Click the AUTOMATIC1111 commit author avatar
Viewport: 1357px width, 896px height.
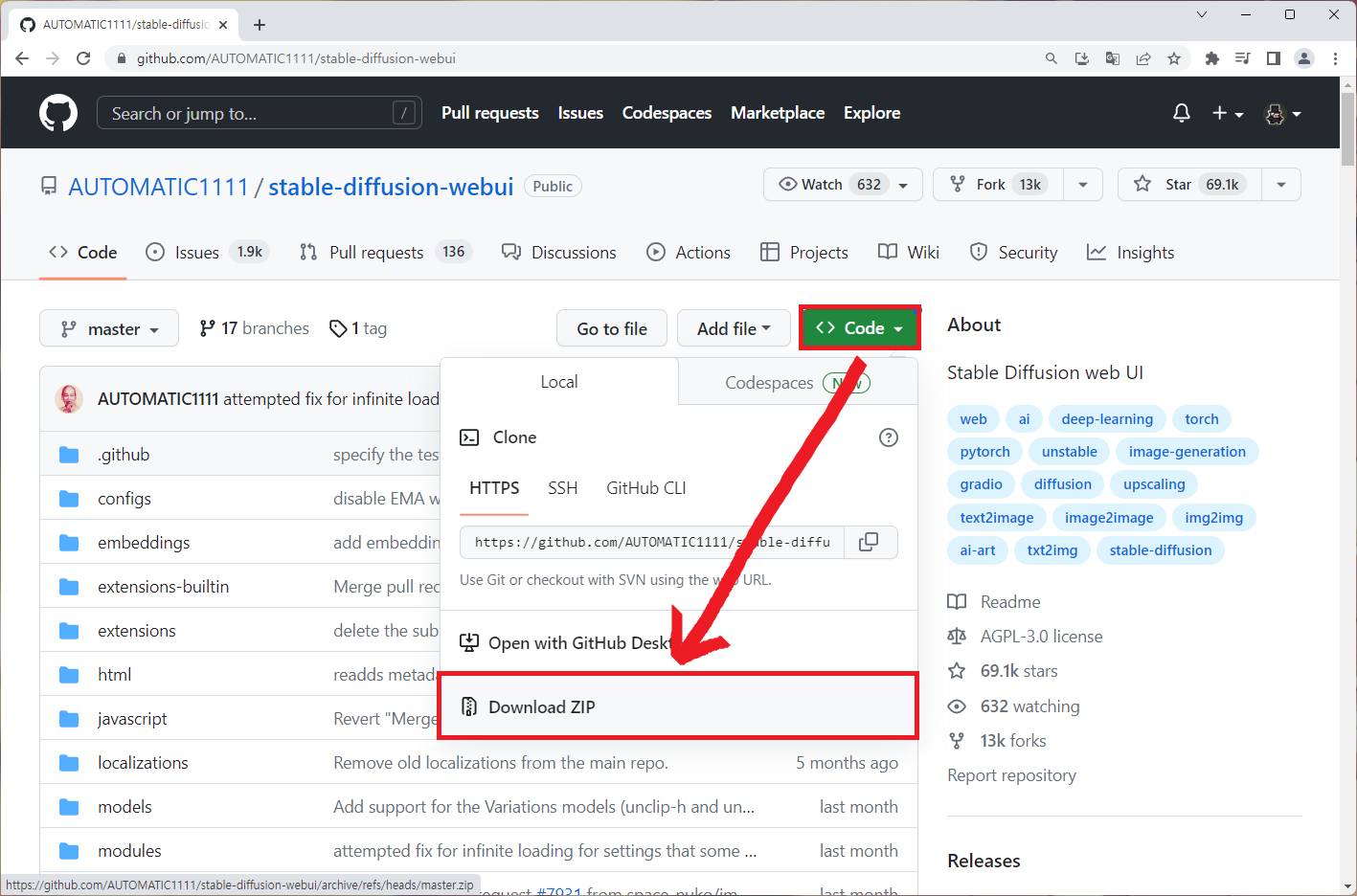pyautogui.click(x=69, y=398)
